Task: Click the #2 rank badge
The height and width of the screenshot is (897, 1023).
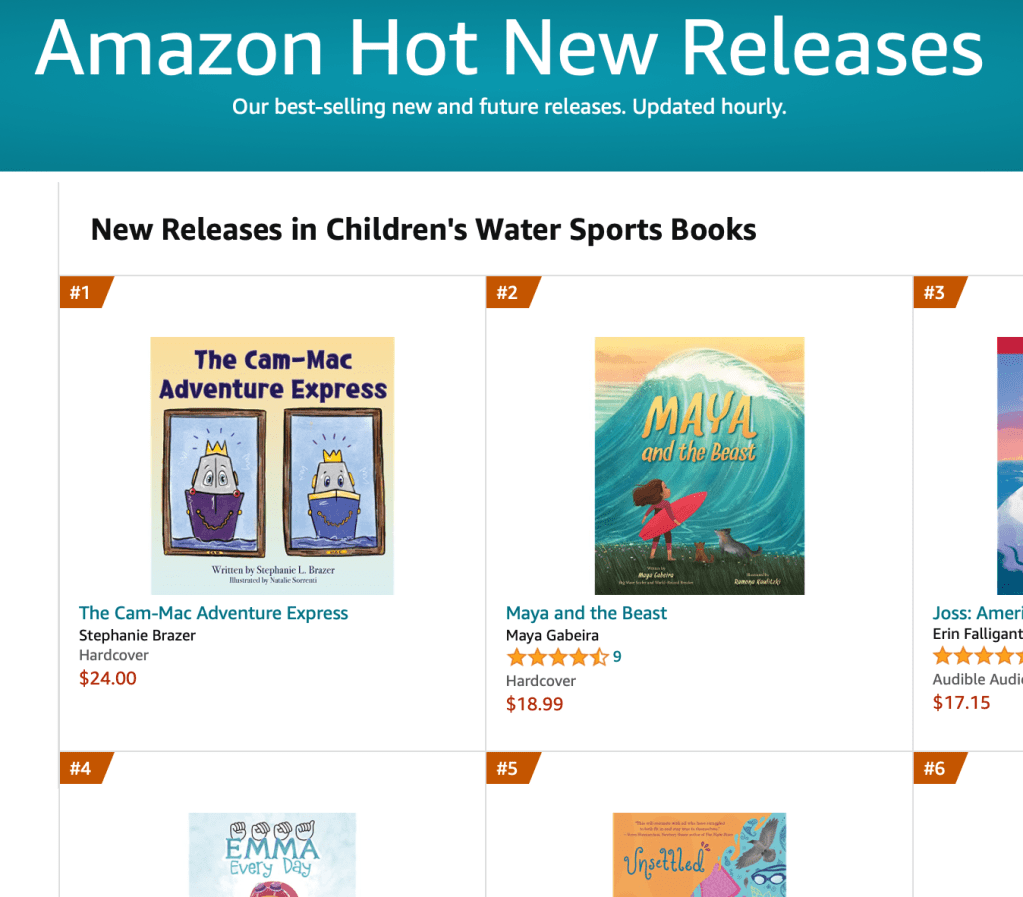Action: click(508, 293)
